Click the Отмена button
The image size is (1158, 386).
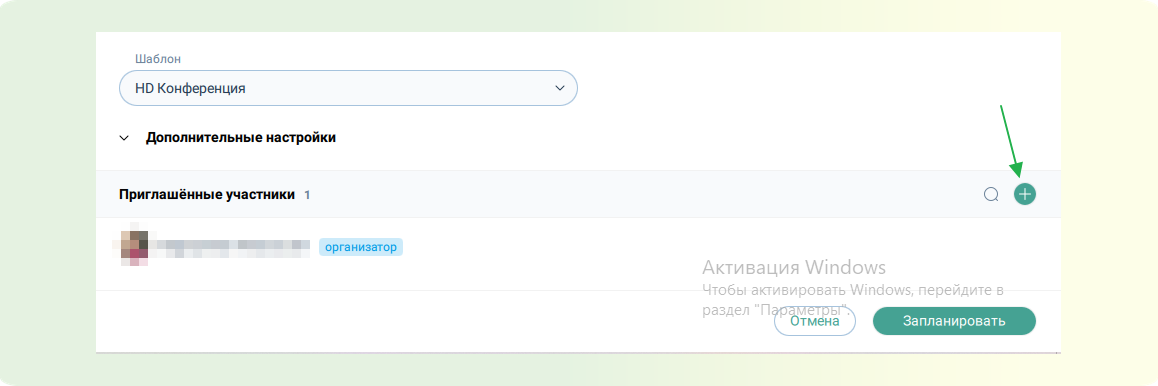click(x=815, y=321)
